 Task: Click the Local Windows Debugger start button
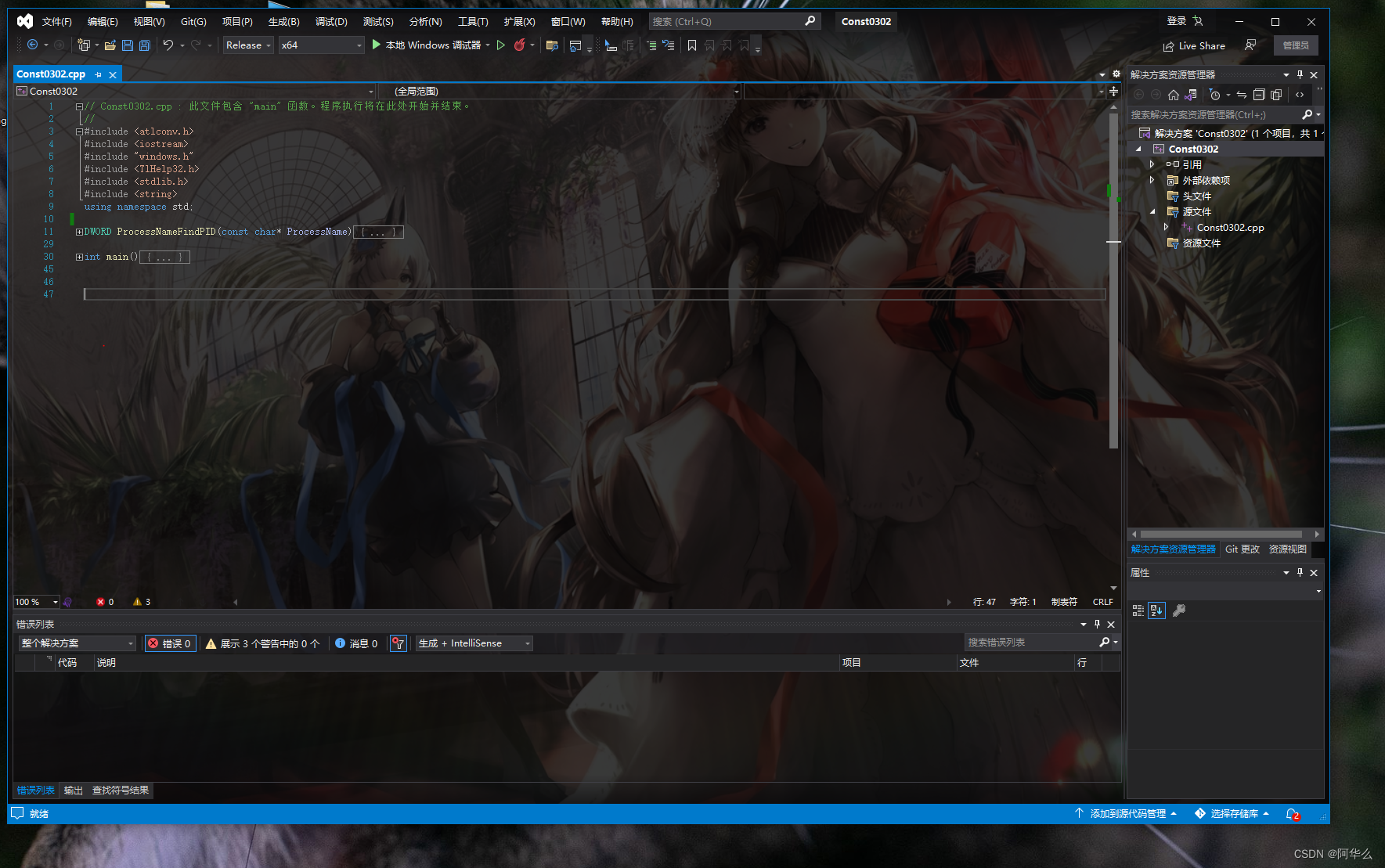[x=427, y=45]
